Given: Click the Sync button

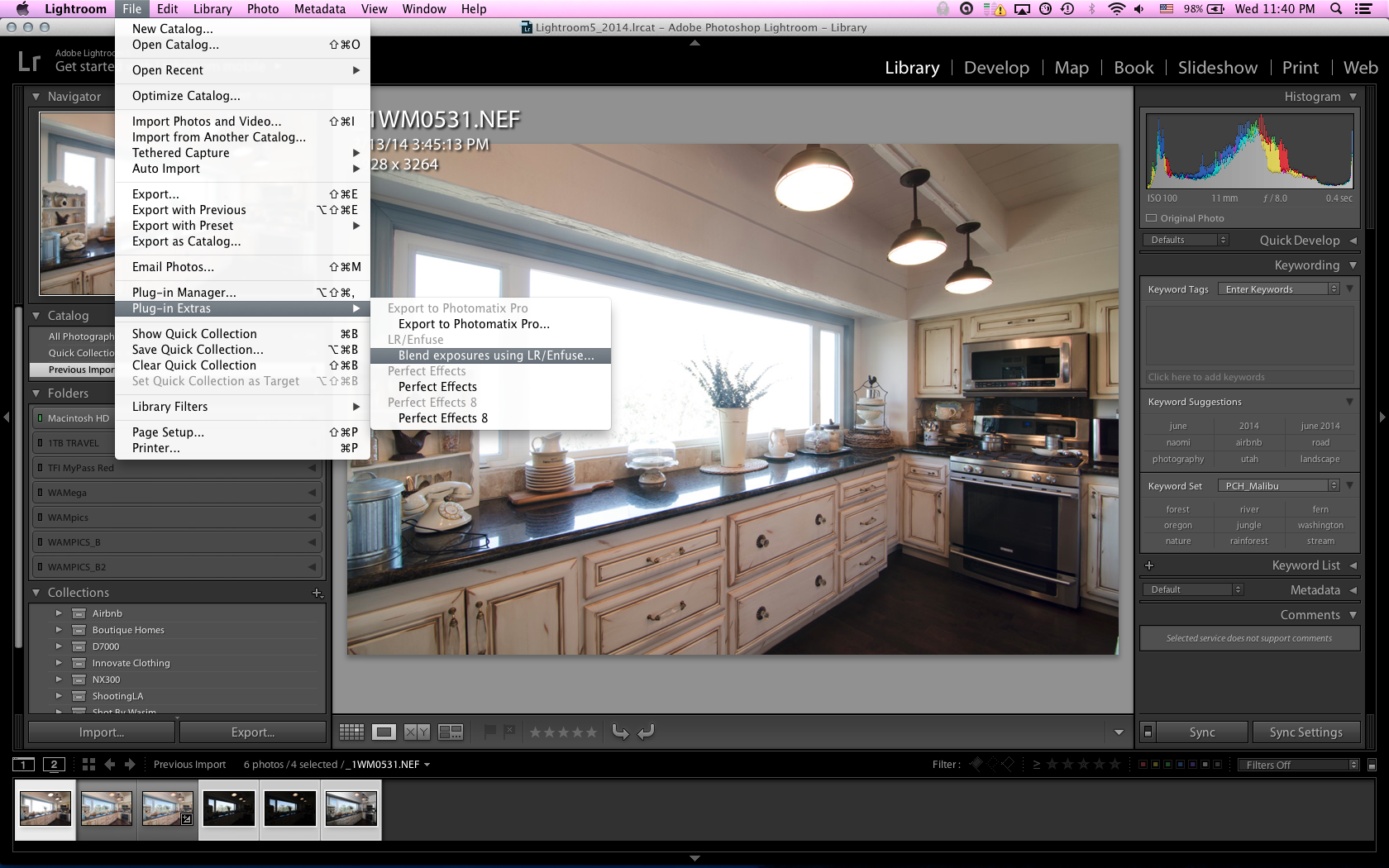Looking at the screenshot, I should pyautogui.click(x=1202, y=732).
